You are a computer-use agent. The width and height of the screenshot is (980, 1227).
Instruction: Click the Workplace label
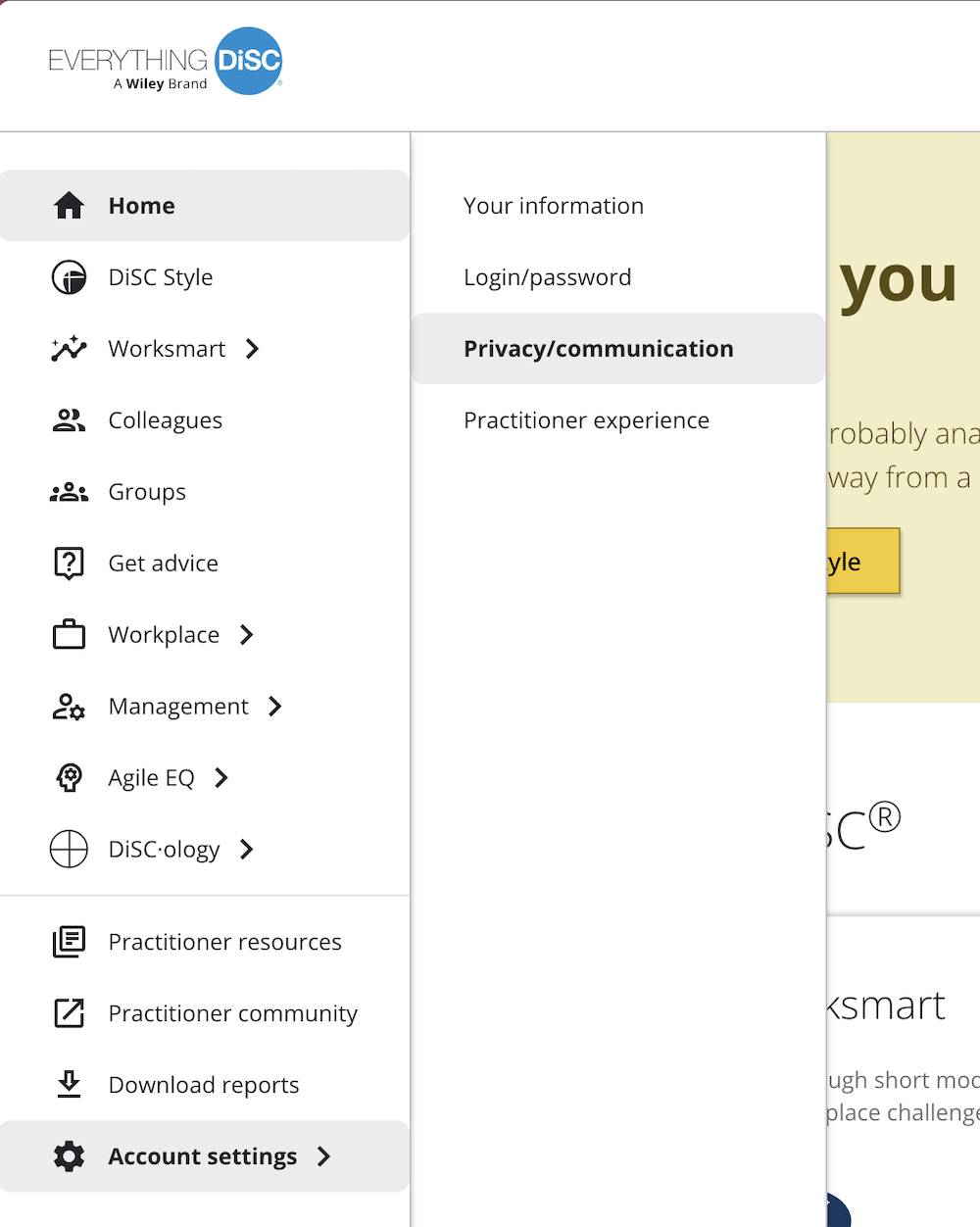point(164,635)
